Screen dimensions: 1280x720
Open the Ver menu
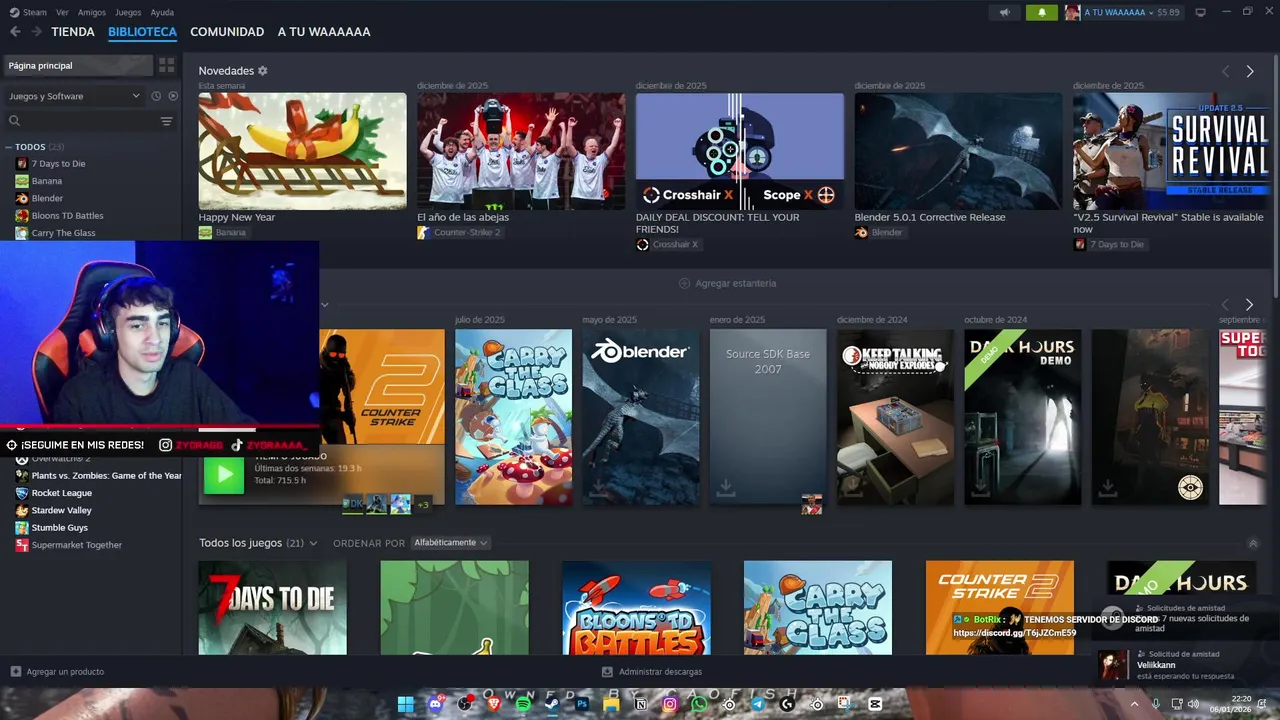(62, 12)
